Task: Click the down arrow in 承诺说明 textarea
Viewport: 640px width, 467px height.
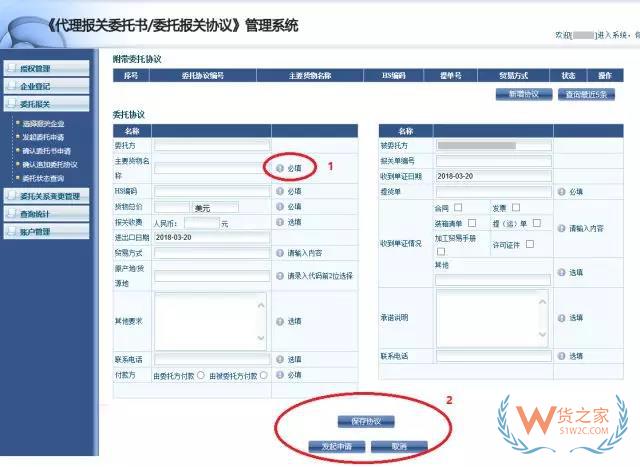Action: point(542,334)
